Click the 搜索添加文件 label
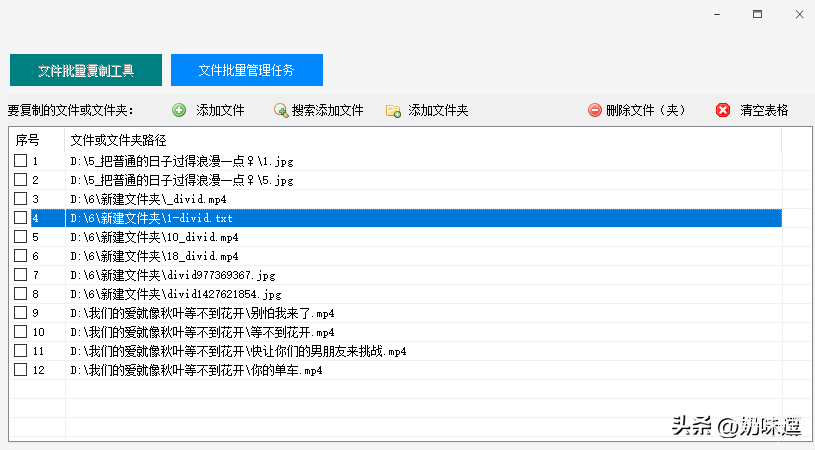815x450 pixels. tap(327, 110)
